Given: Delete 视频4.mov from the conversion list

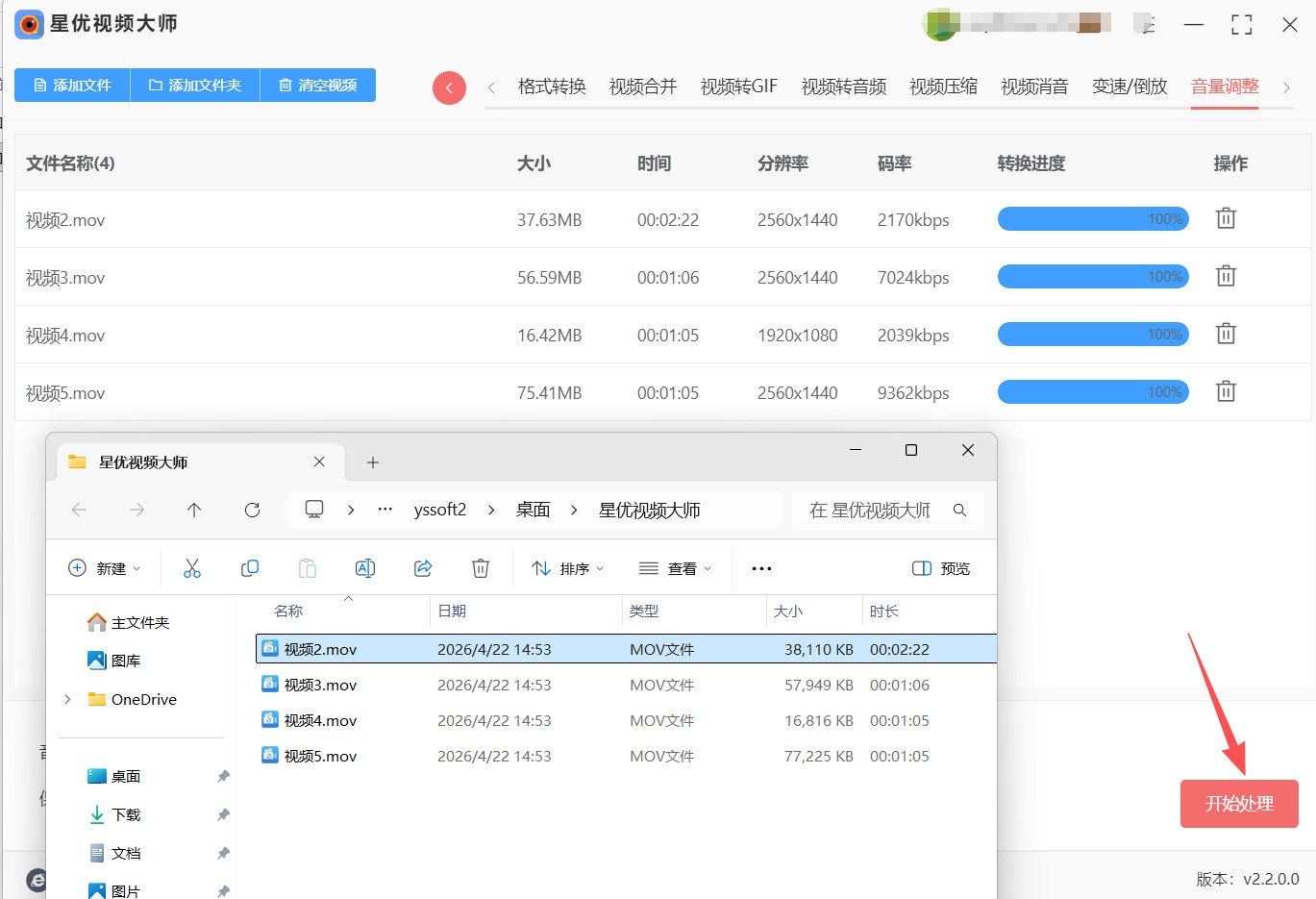Looking at the screenshot, I should tap(1226, 334).
